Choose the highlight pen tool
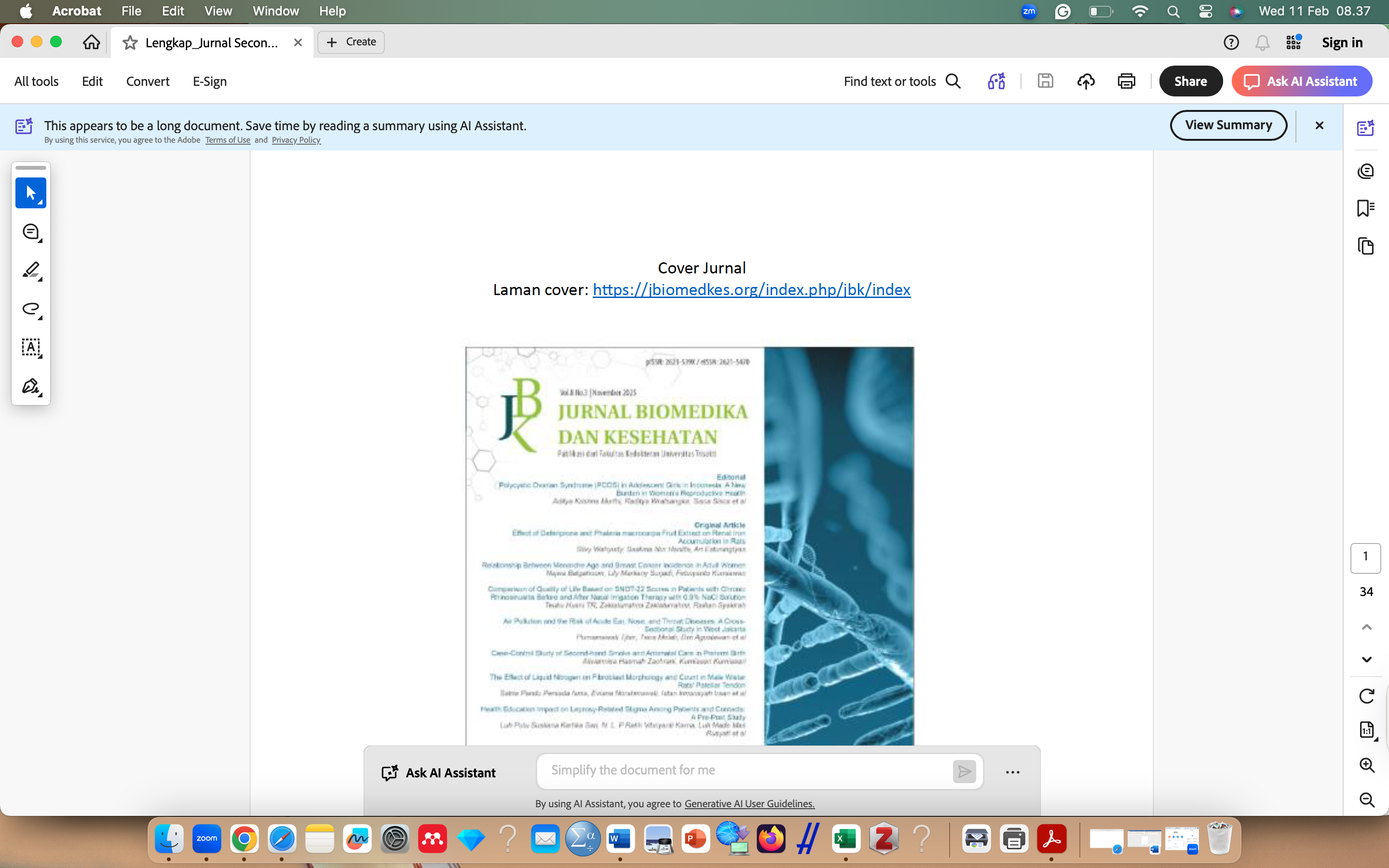Screen dimensions: 1389x868 (30, 271)
